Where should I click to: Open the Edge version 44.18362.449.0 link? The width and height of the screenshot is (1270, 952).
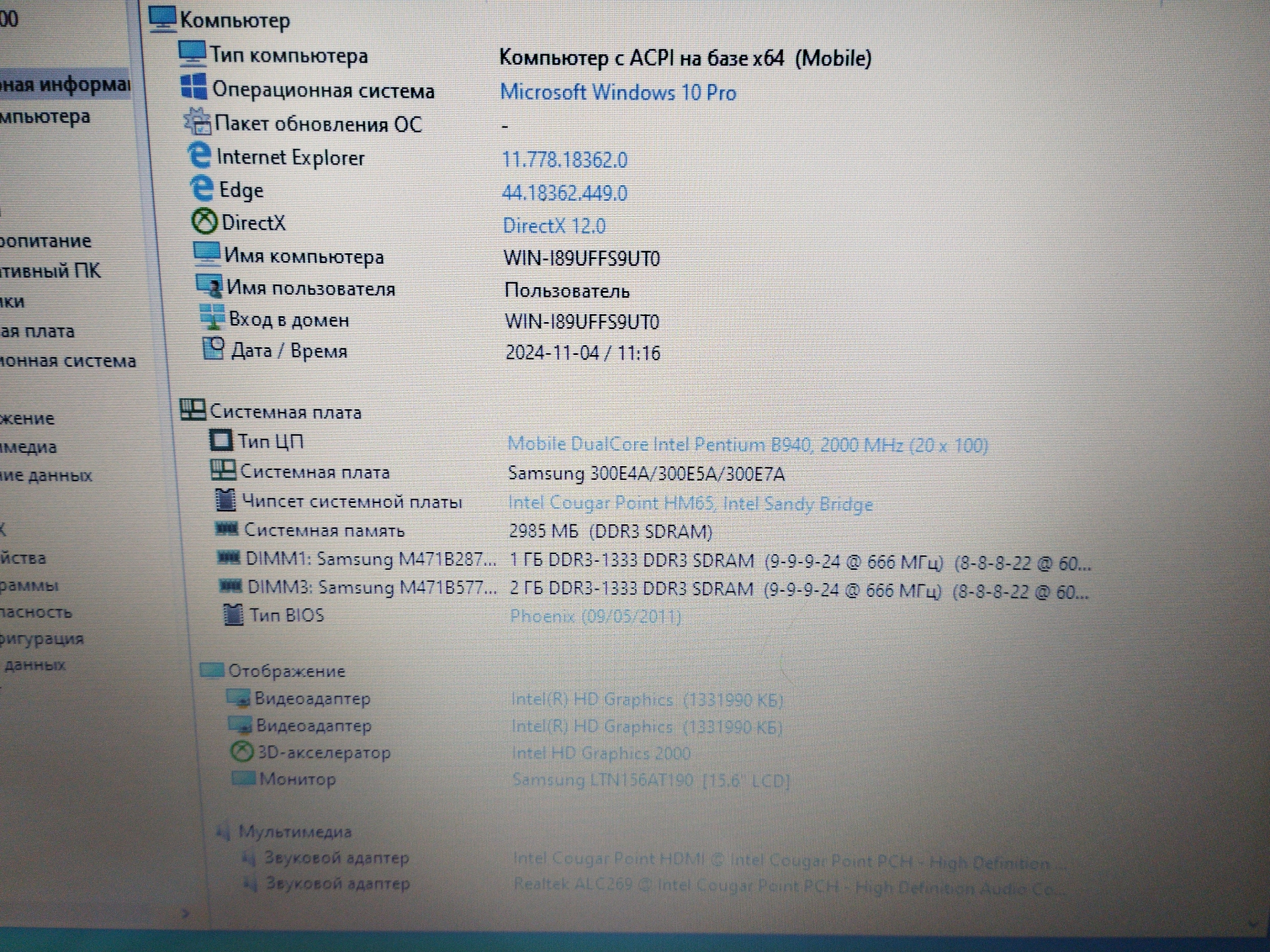[x=564, y=193]
